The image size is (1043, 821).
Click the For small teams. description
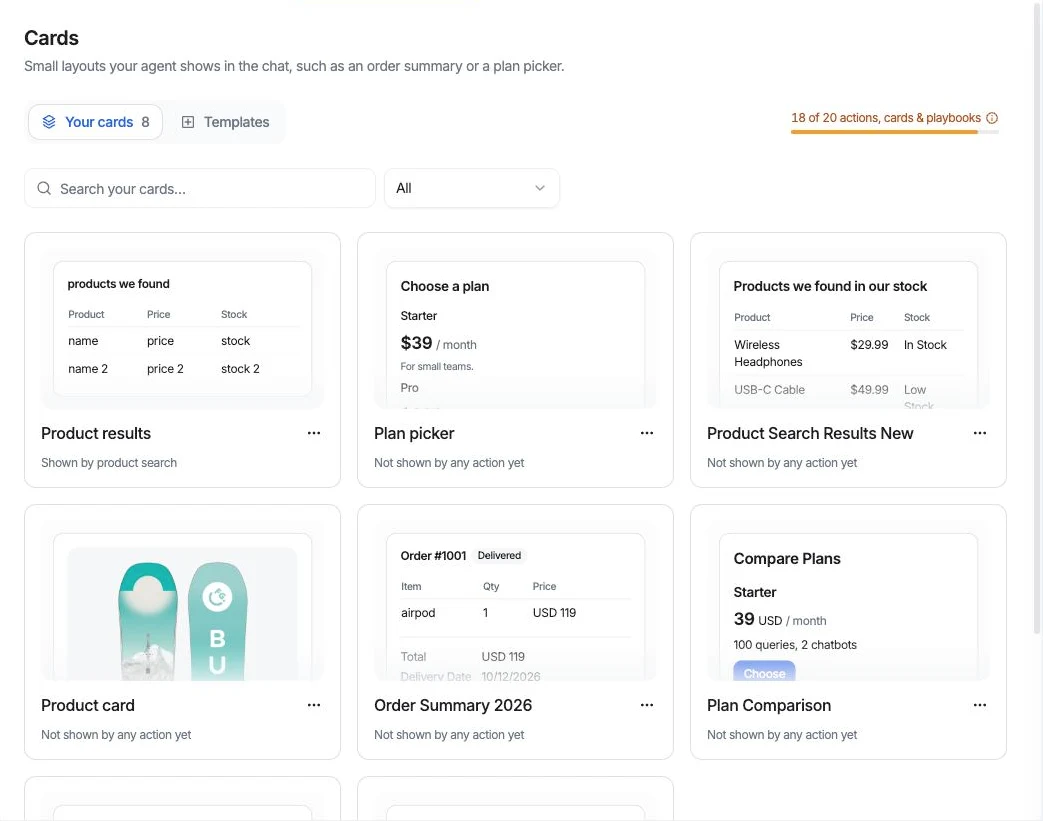point(437,367)
